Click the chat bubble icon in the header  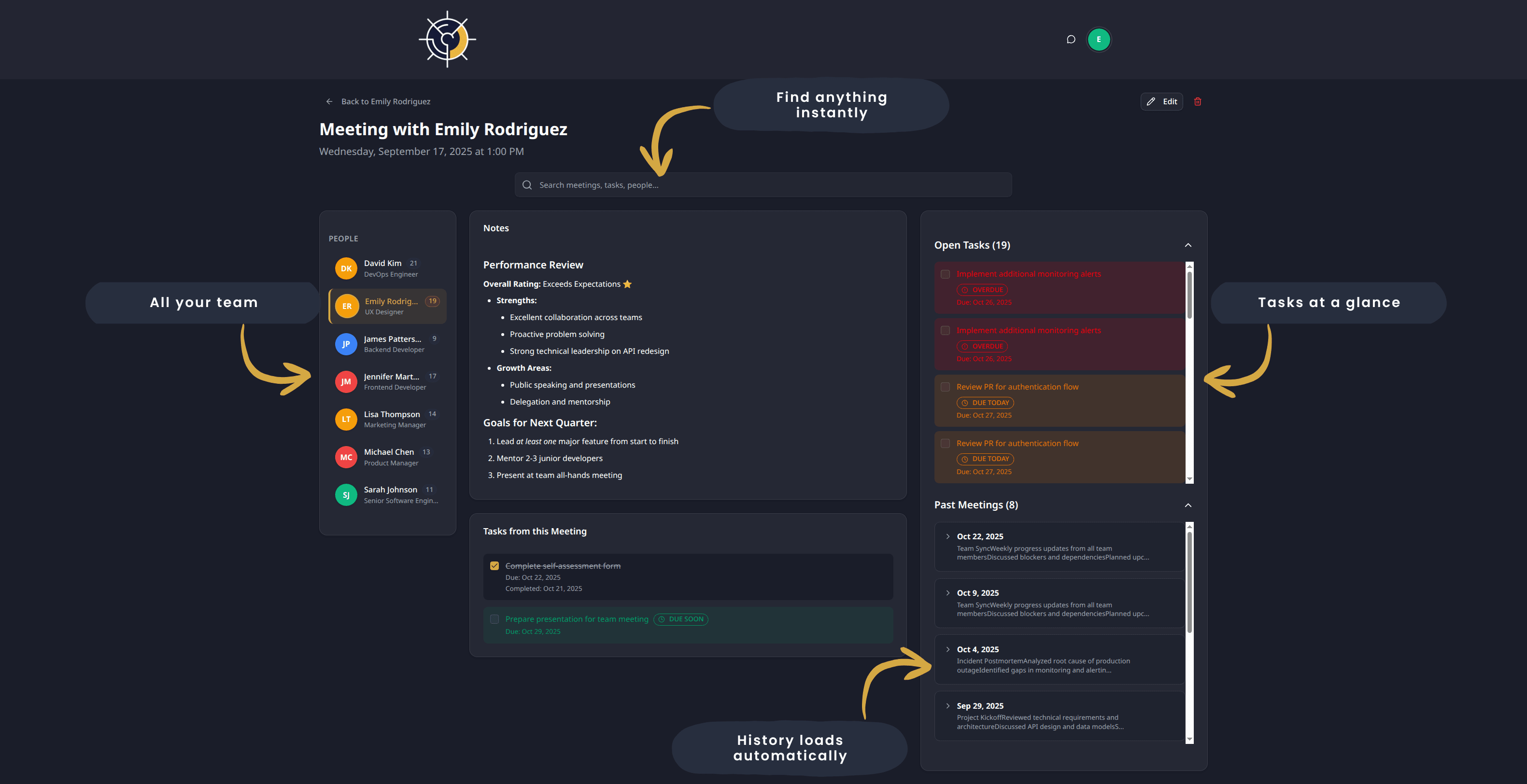pos(1071,39)
